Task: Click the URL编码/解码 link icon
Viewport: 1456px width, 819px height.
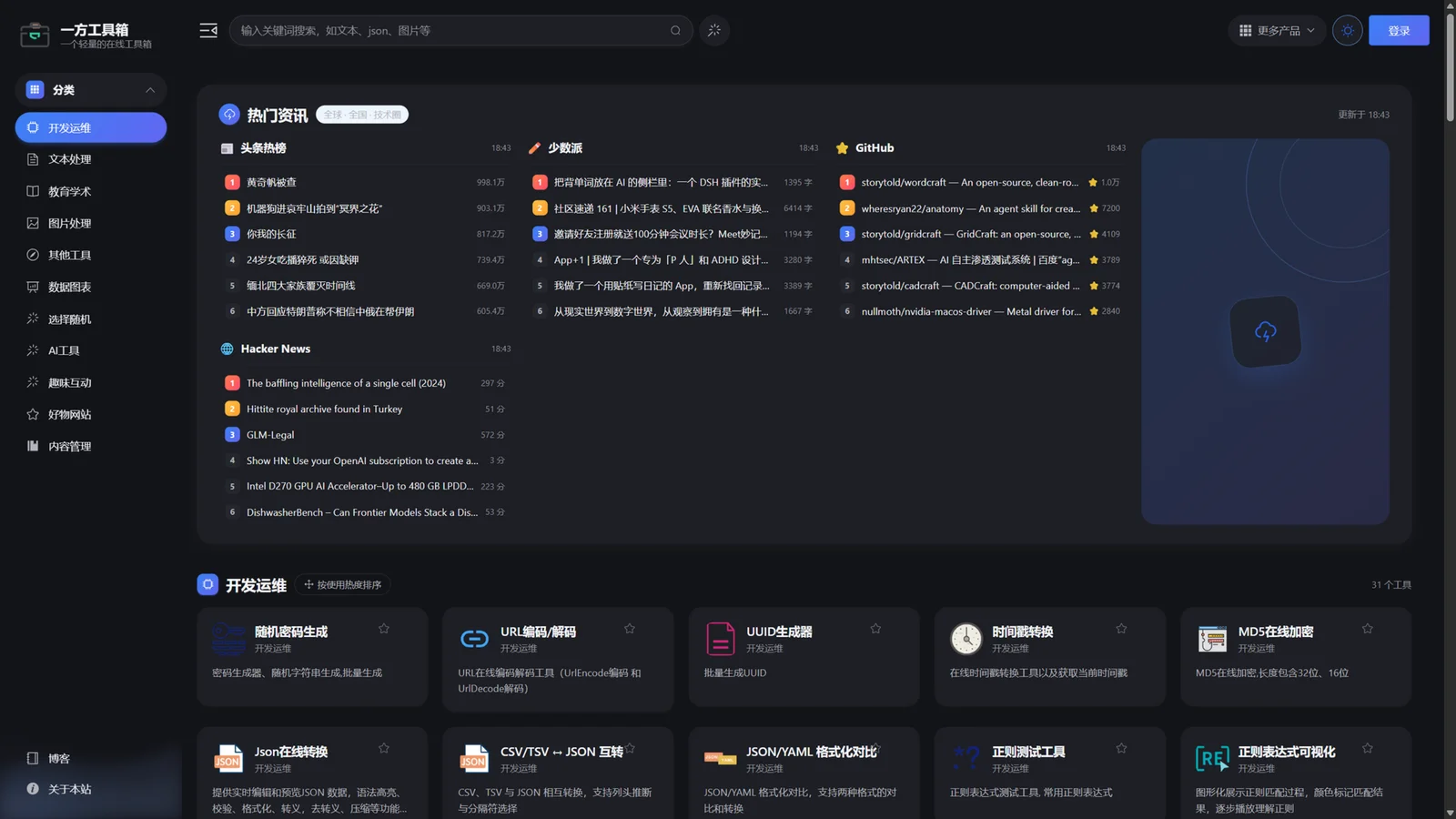Action: coord(474,639)
